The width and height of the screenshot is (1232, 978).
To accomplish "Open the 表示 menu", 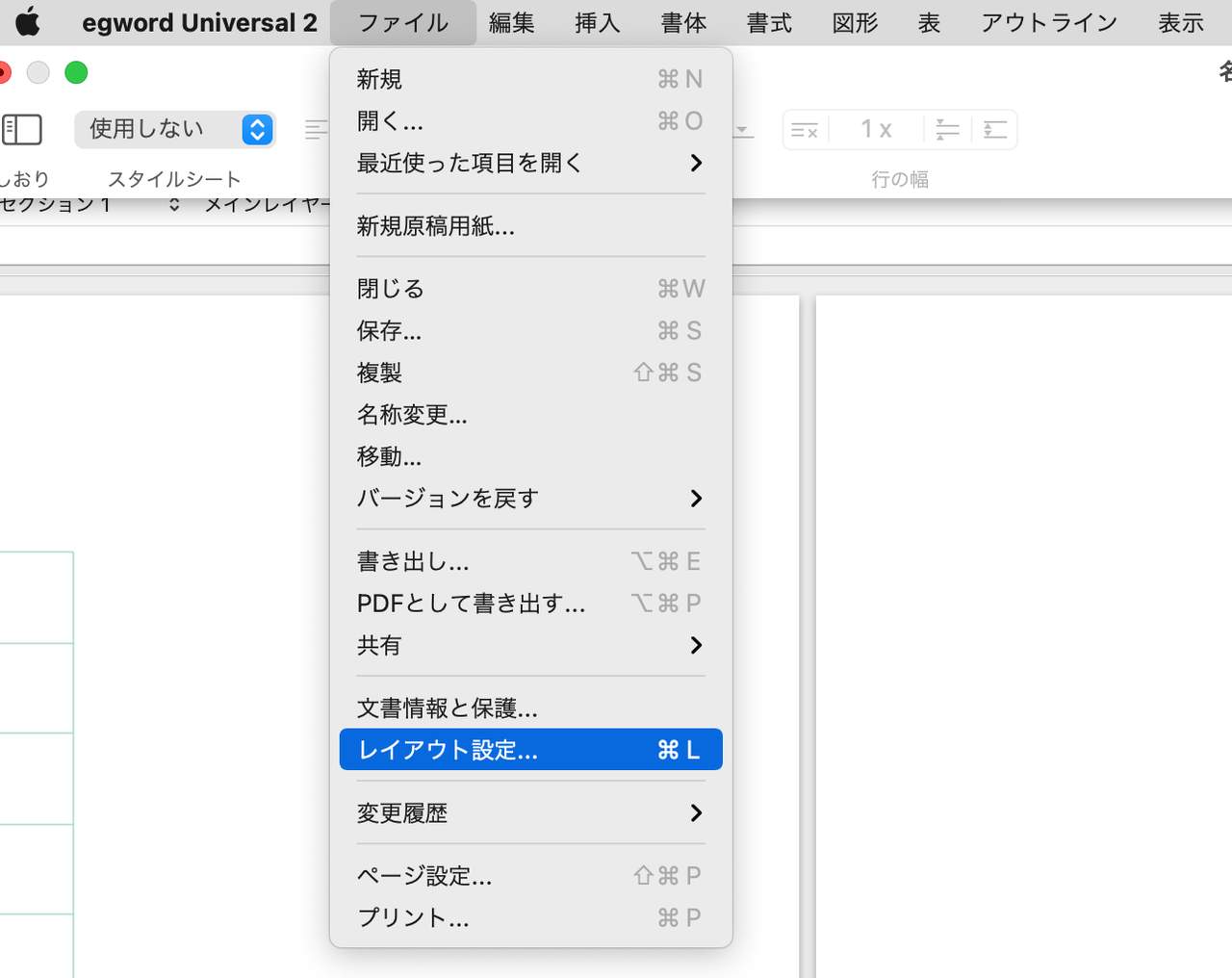I will pyautogui.click(x=1181, y=22).
